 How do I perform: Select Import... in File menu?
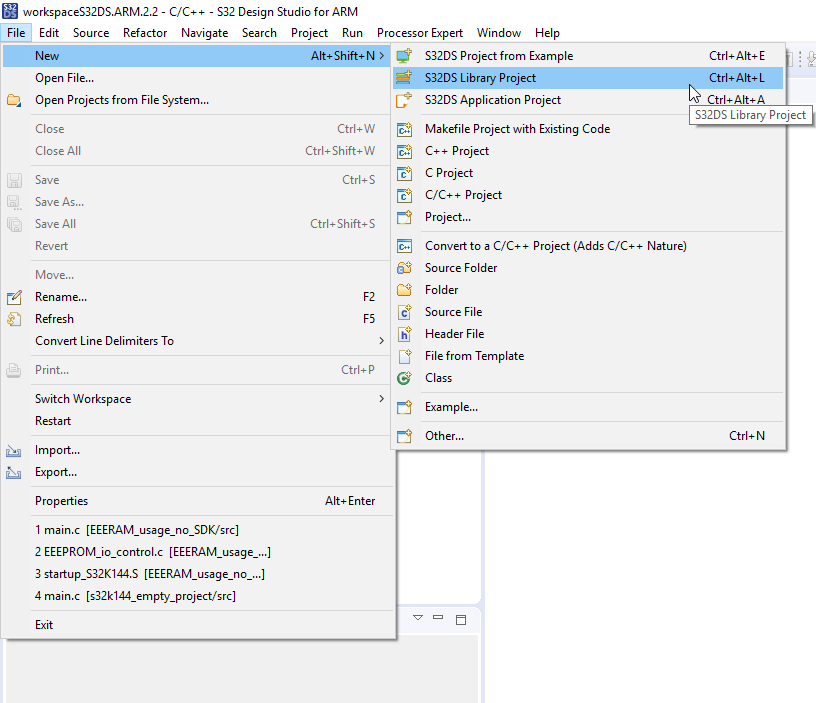coord(198,450)
